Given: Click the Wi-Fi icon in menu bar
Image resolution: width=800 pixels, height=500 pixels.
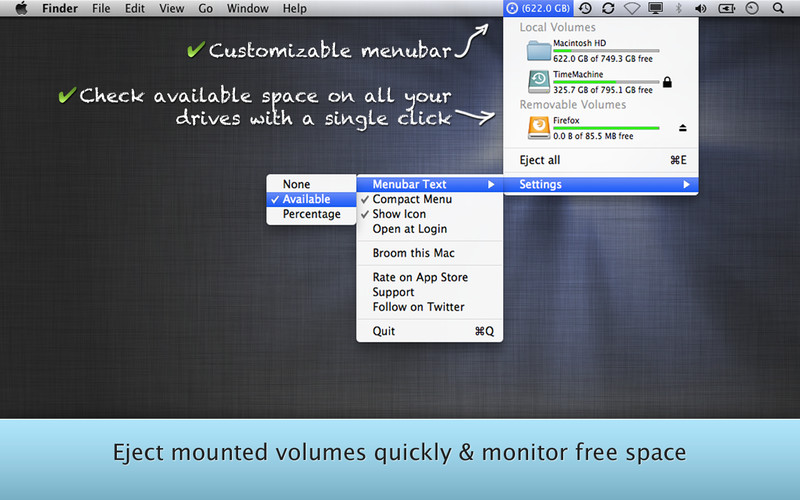Looking at the screenshot, I should coord(632,9).
